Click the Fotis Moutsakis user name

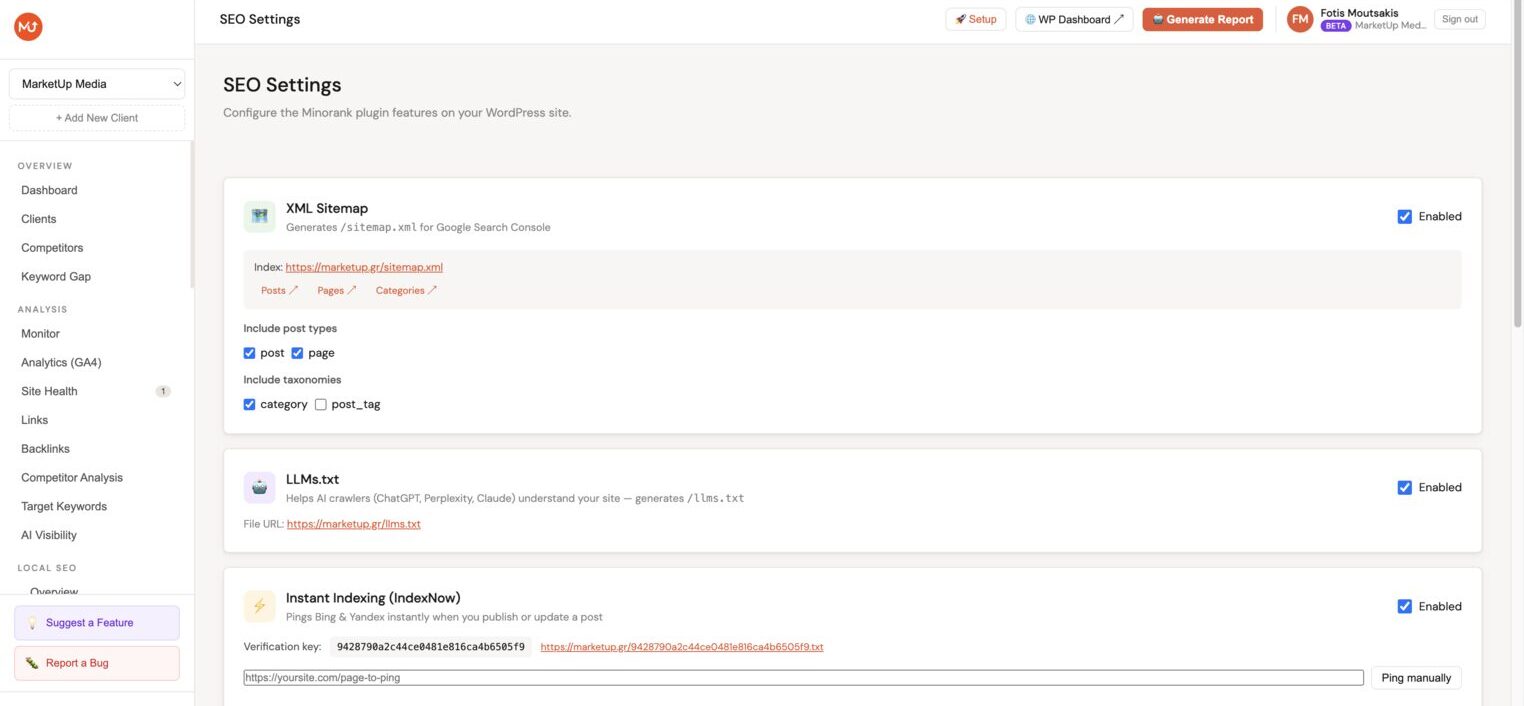1360,13
